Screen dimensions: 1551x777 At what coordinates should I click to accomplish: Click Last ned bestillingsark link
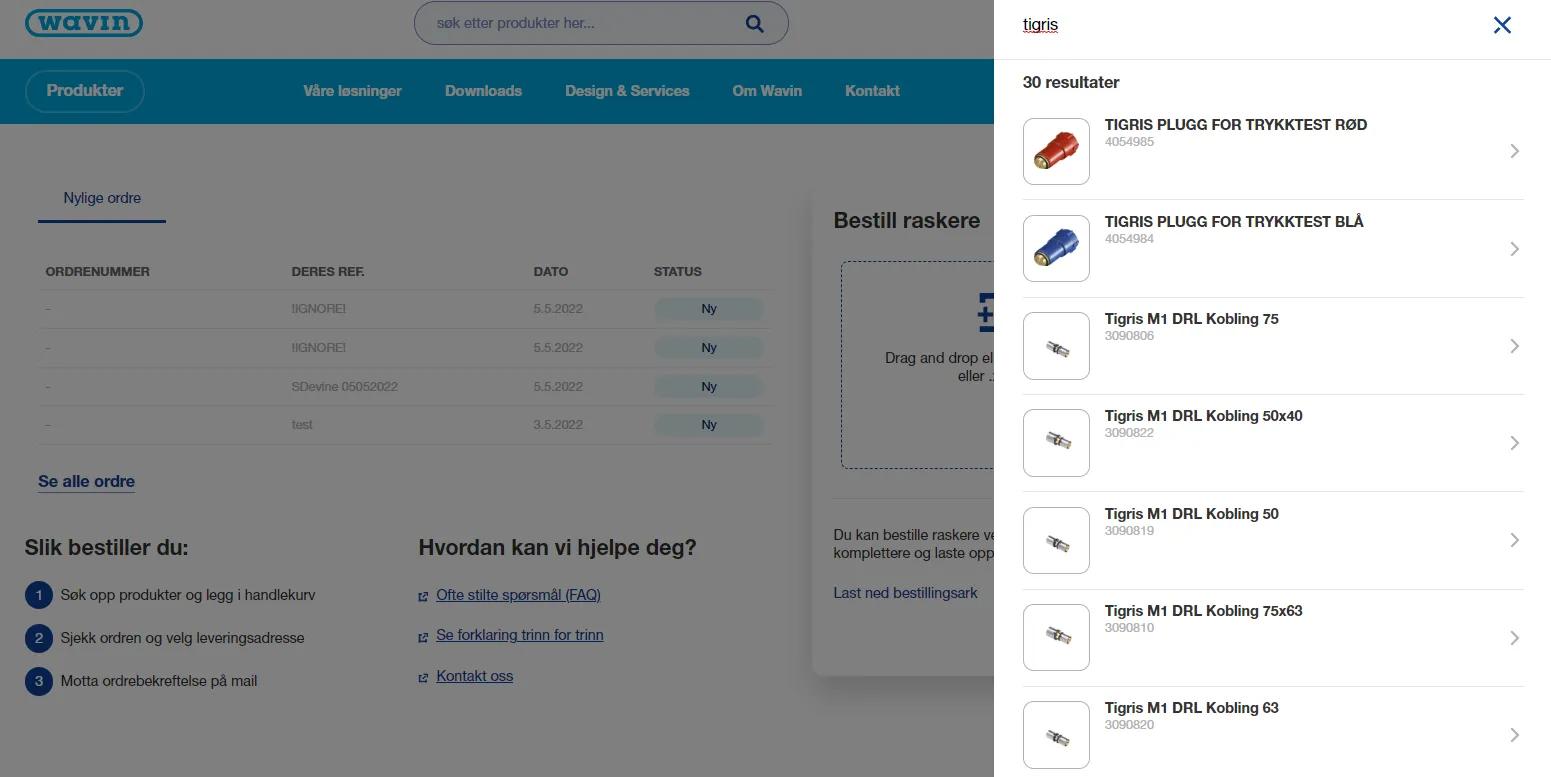(905, 593)
